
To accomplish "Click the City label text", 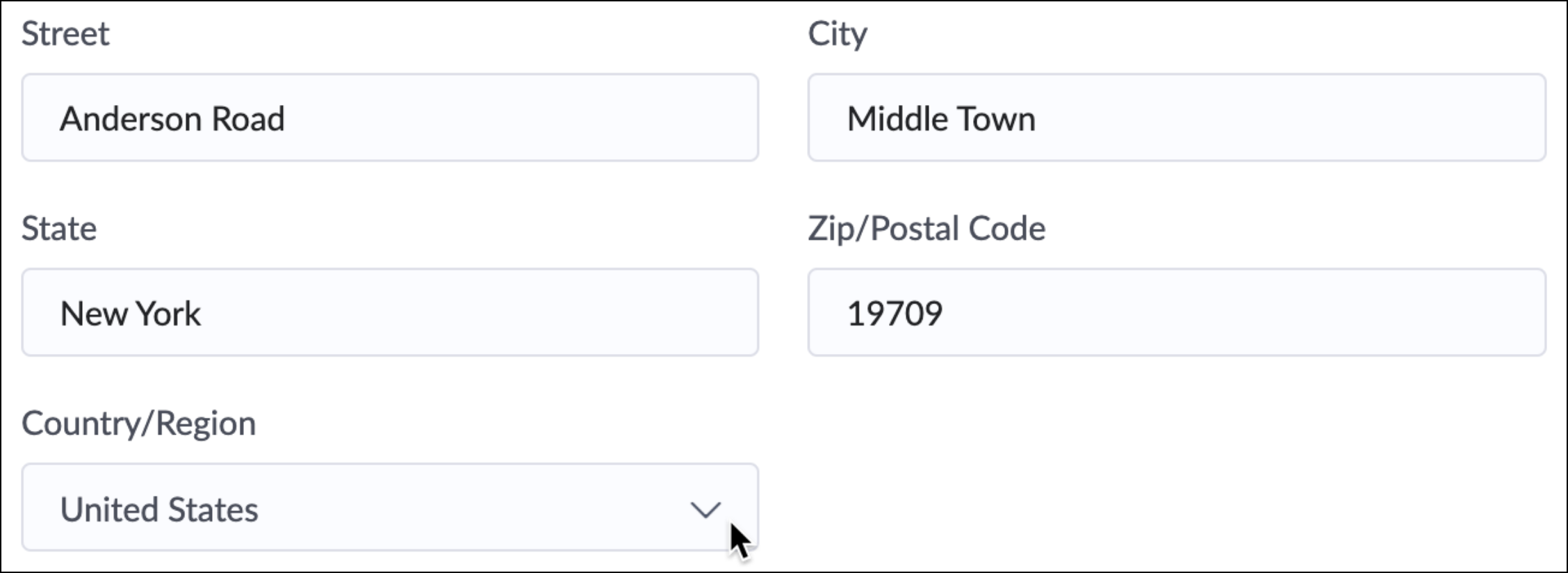I will (x=838, y=33).
